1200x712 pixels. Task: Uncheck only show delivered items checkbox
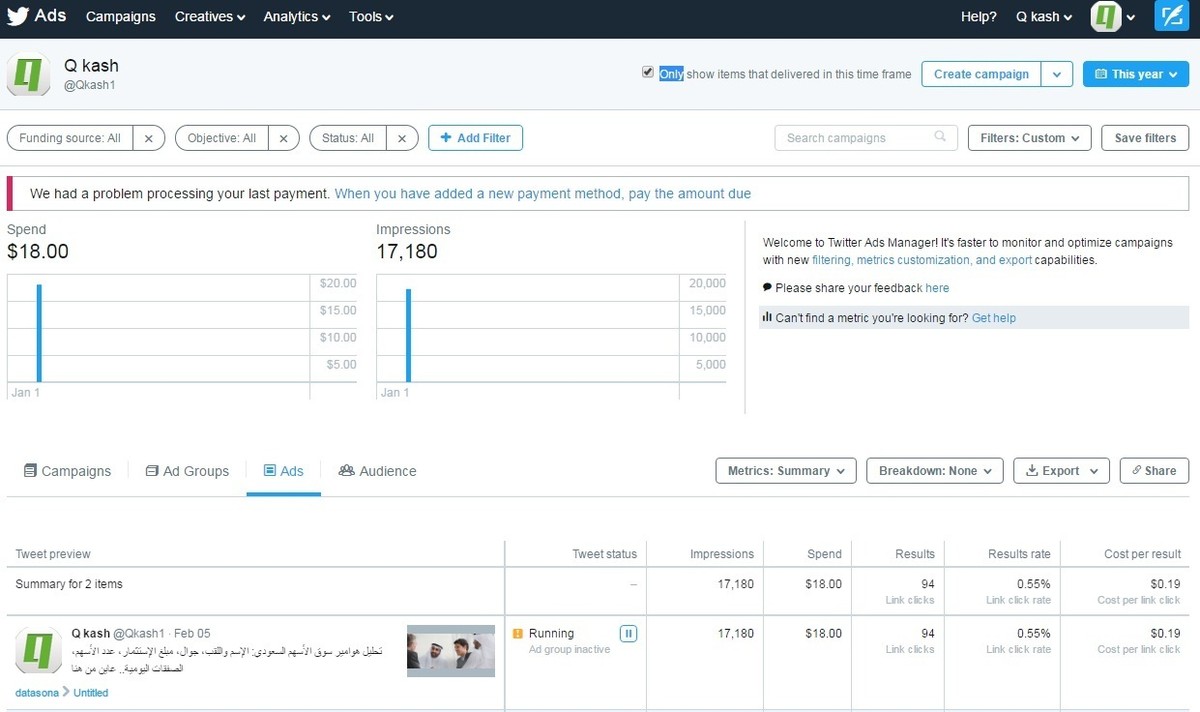648,73
